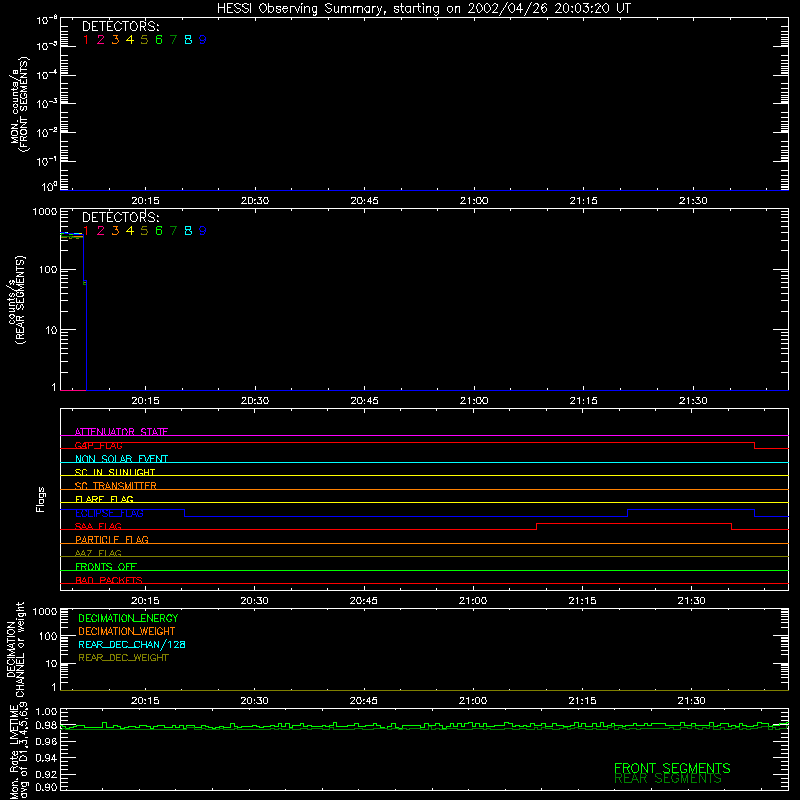Screen dimensions: 800x800
Task: Select detector 7 in front segments legend
Action: [173, 40]
